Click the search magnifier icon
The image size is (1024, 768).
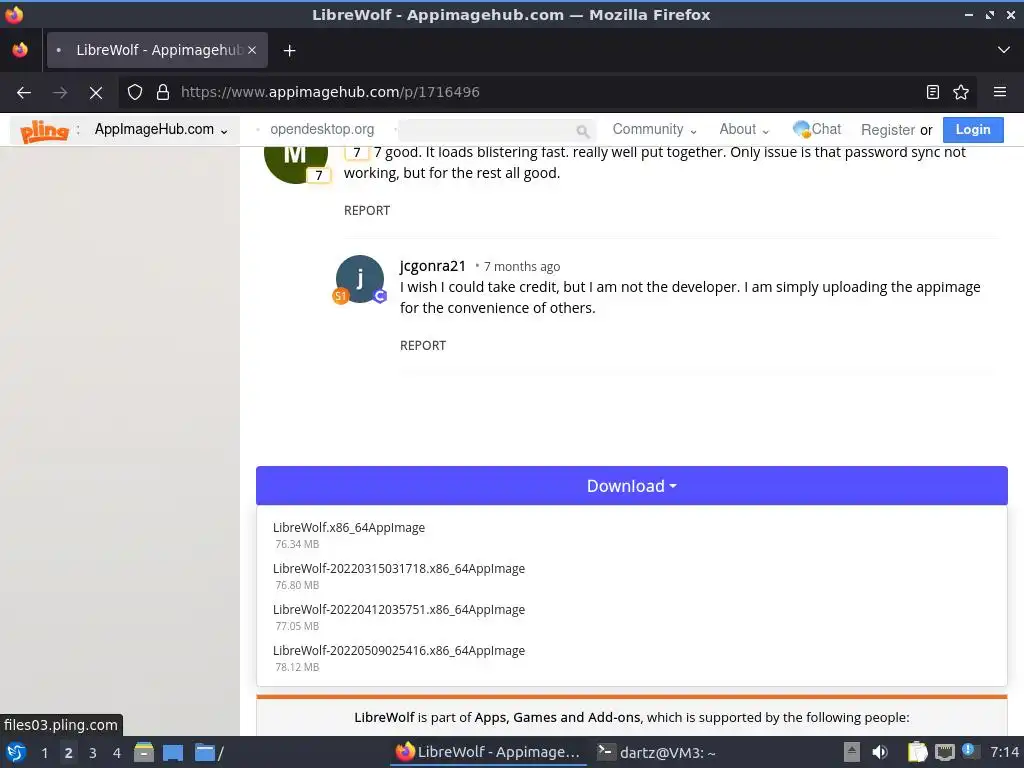(x=583, y=131)
